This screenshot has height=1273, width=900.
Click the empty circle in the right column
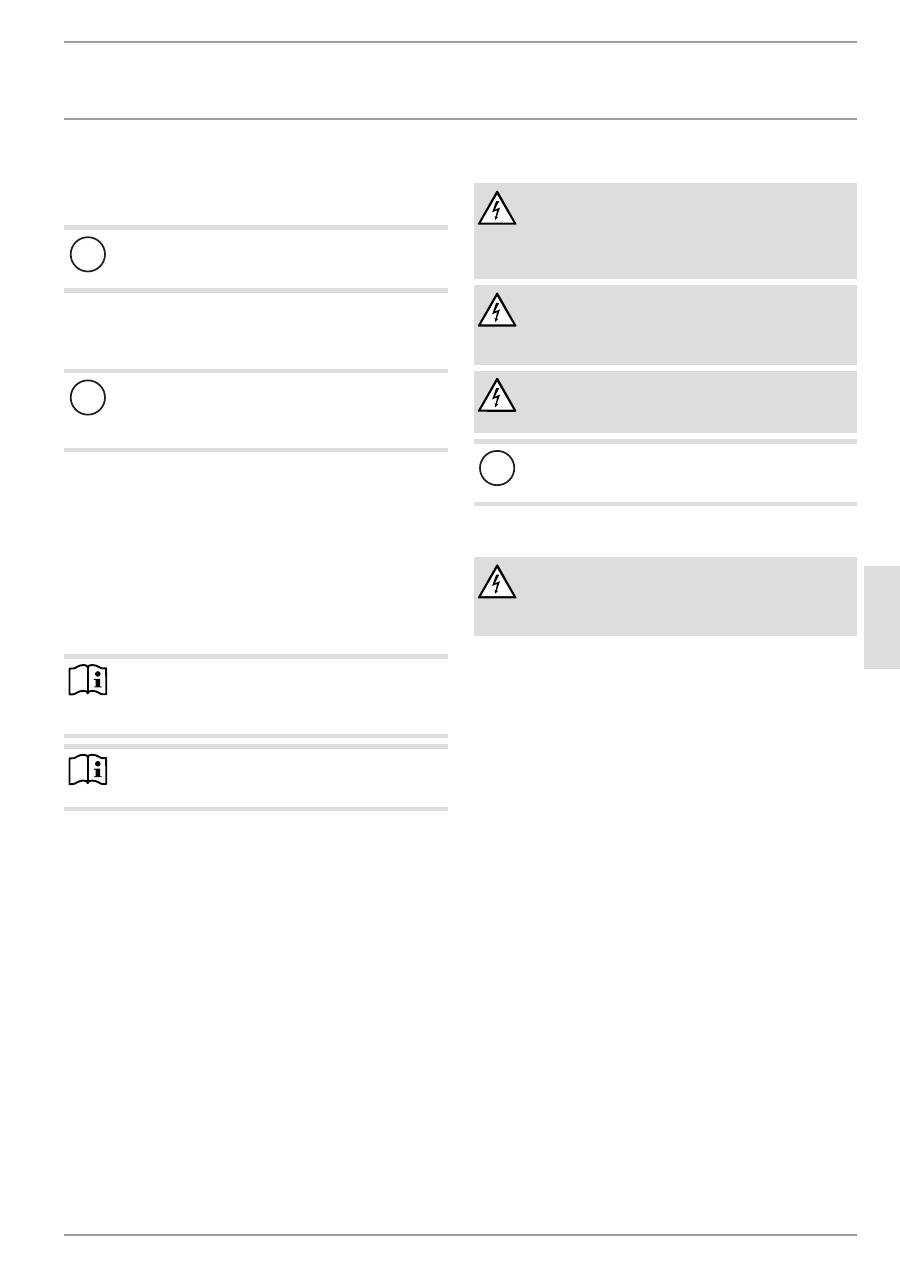[x=497, y=468]
